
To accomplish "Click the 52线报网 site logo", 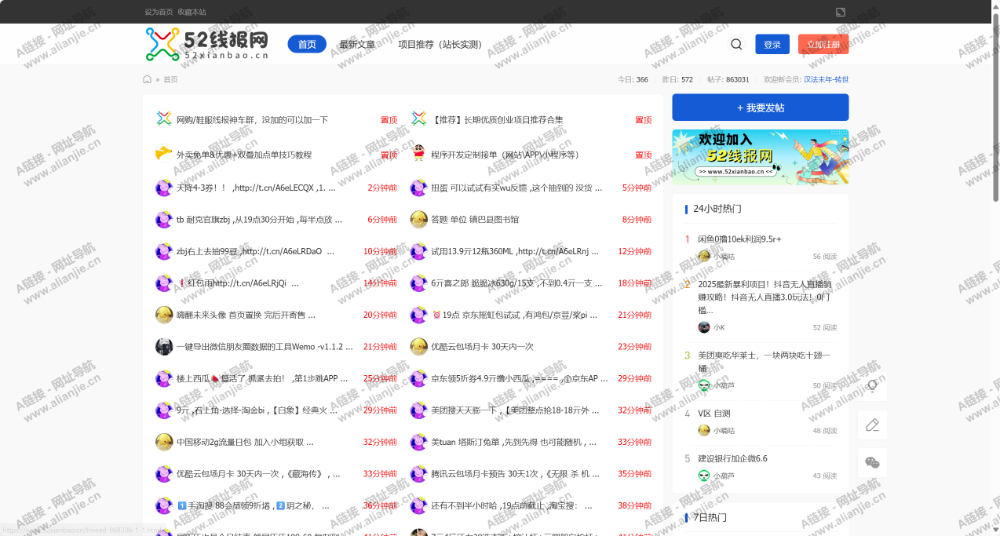I will 207,44.
